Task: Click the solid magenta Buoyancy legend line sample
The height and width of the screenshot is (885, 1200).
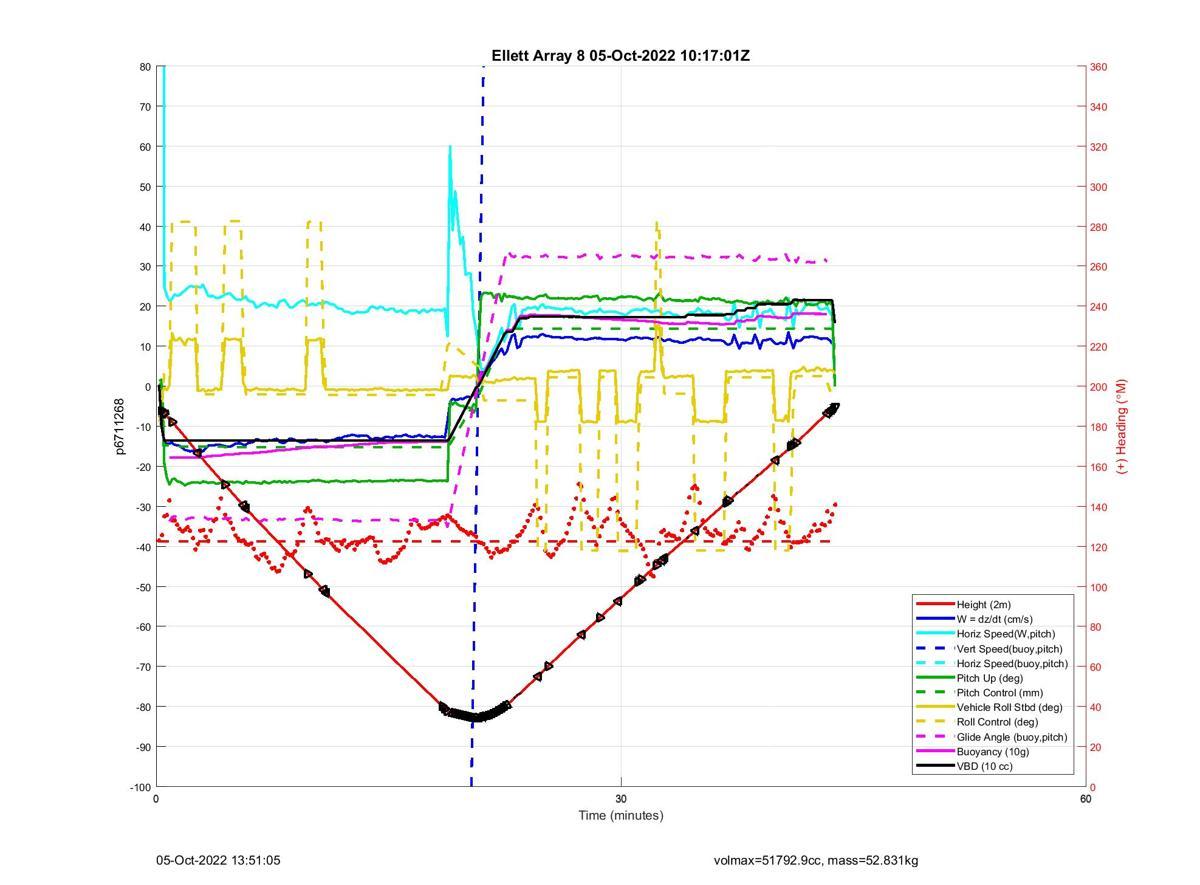Action: [934, 752]
